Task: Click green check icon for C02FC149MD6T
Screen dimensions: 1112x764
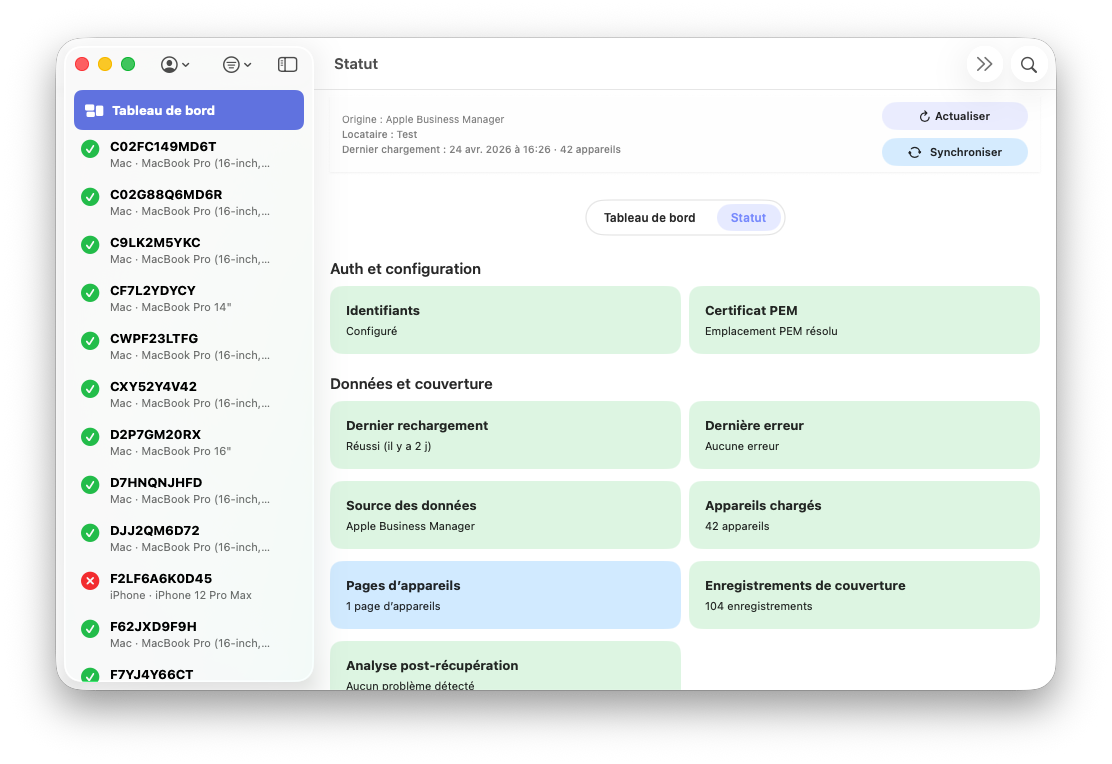Action: (x=90, y=148)
